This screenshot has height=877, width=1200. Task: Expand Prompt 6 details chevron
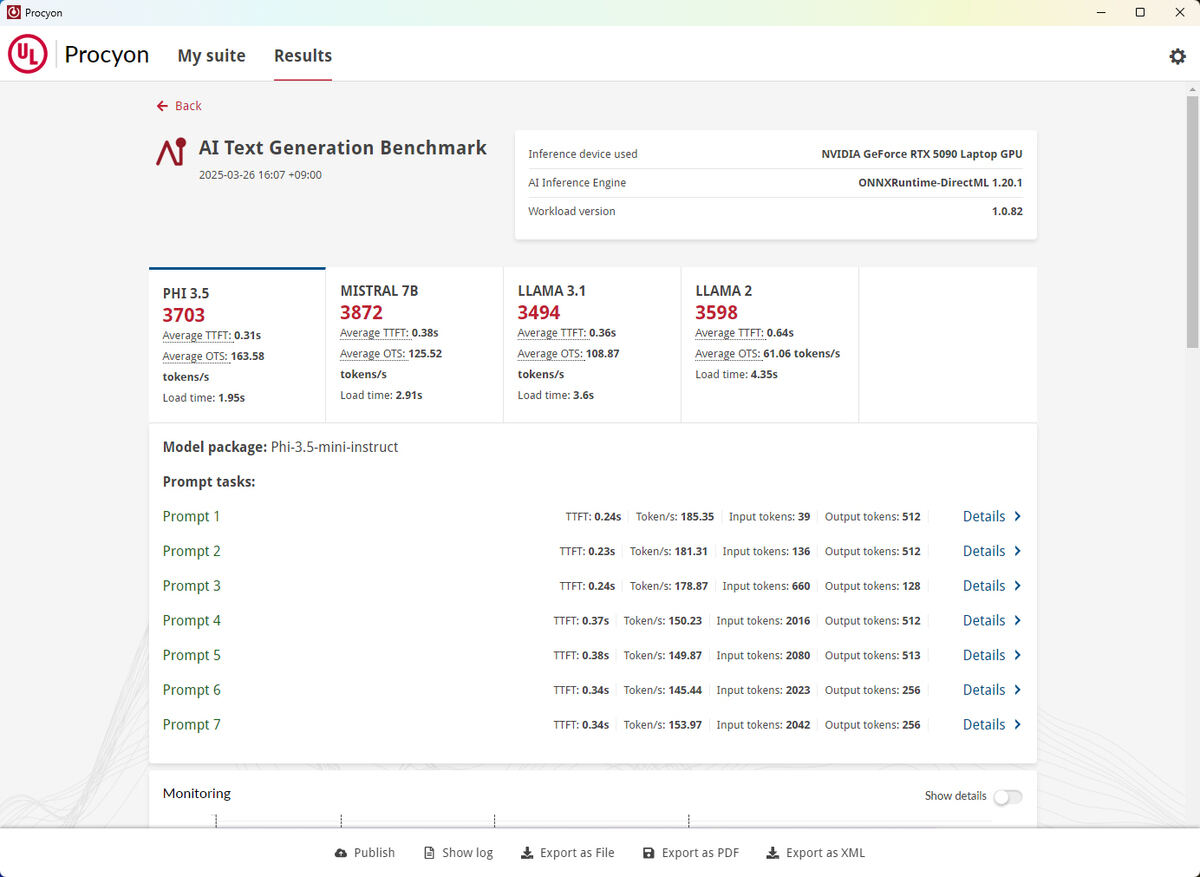(x=1018, y=690)
